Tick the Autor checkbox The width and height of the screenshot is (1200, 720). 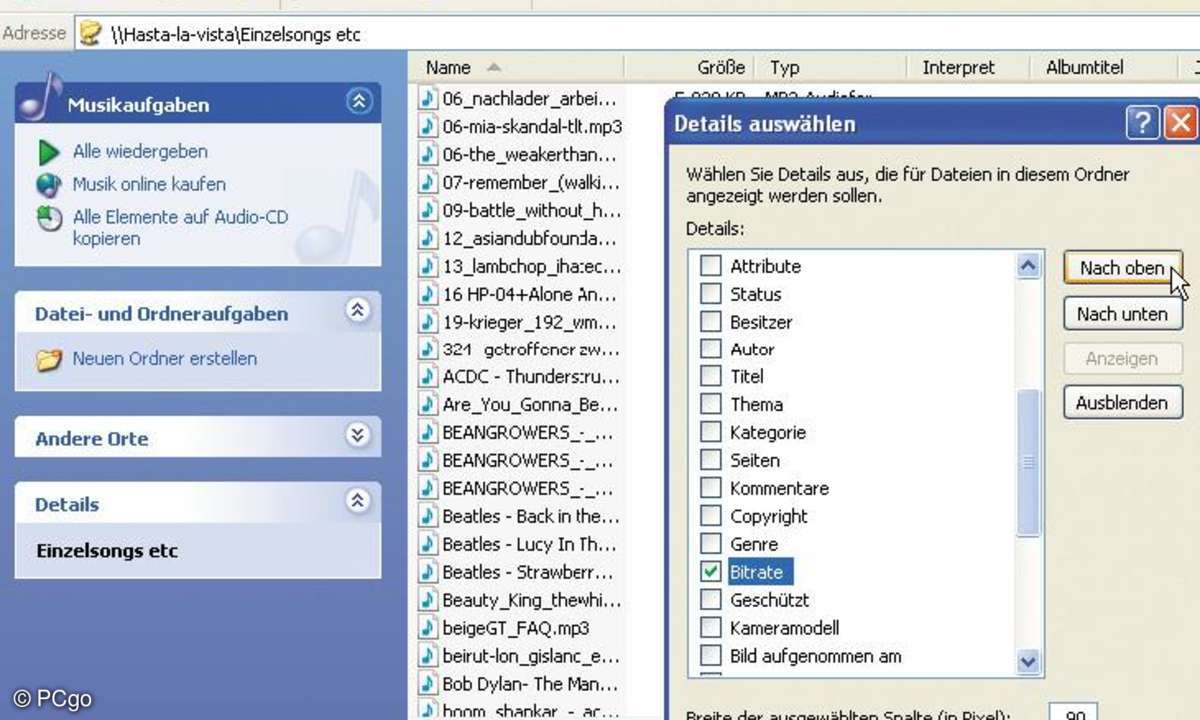pyautogui.click(x=710, y=349)
